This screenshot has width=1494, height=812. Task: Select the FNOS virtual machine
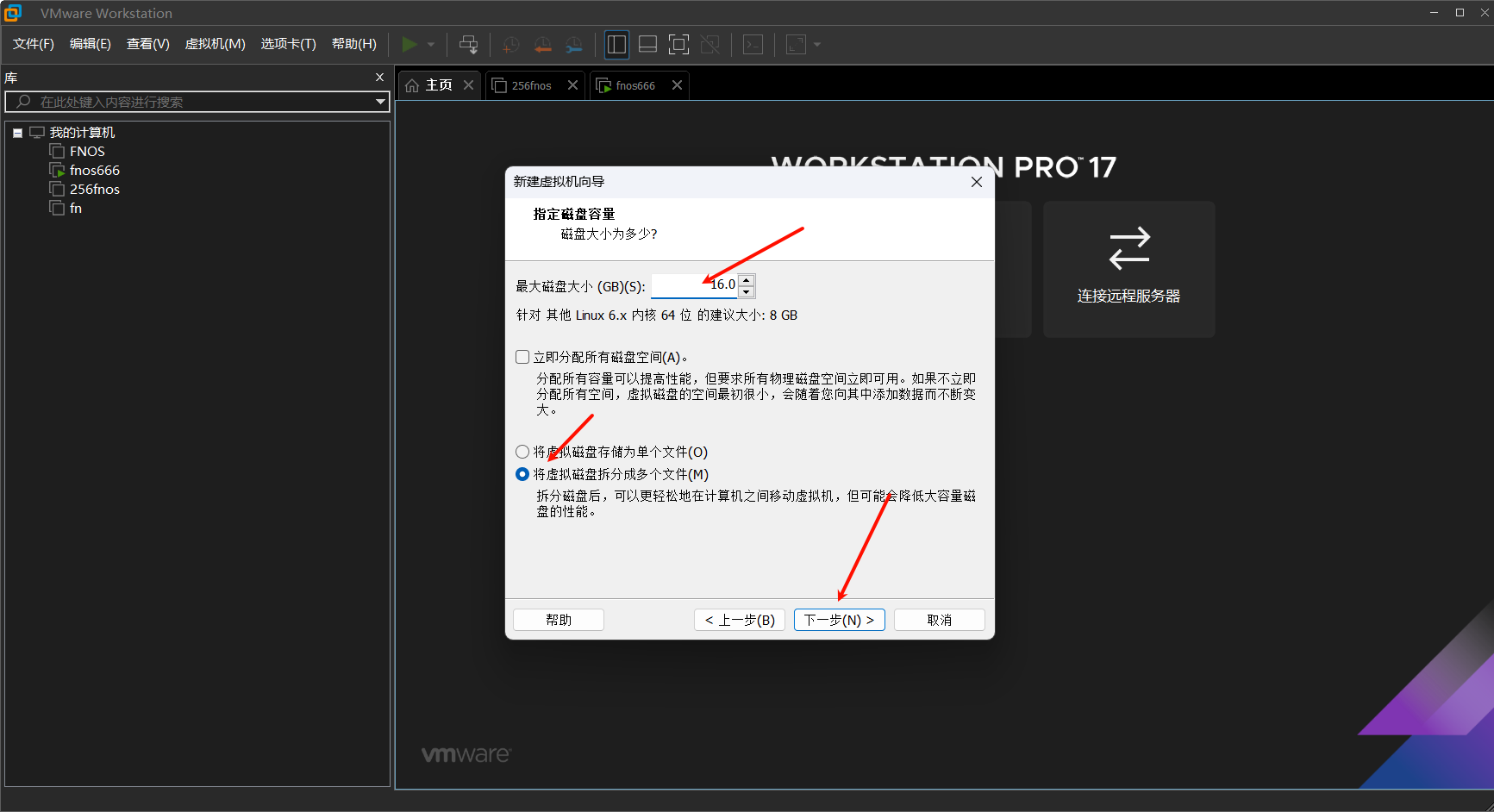[x=87, y=152]
